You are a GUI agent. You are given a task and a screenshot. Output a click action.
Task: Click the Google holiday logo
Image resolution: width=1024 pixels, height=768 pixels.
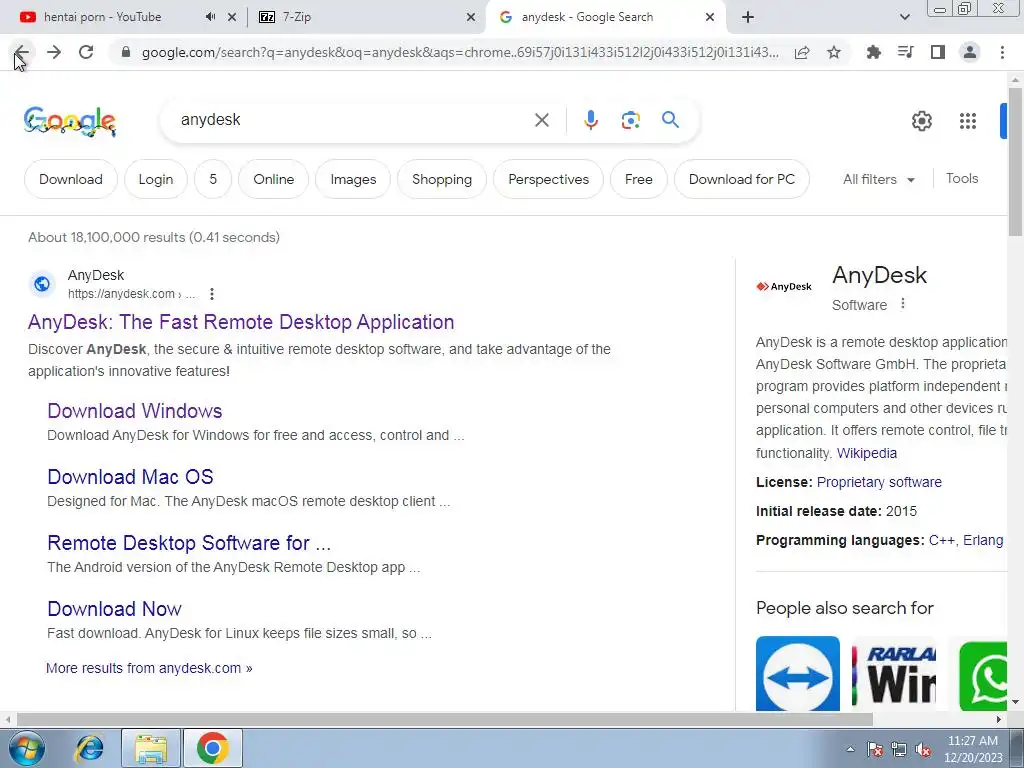point(70,121)
